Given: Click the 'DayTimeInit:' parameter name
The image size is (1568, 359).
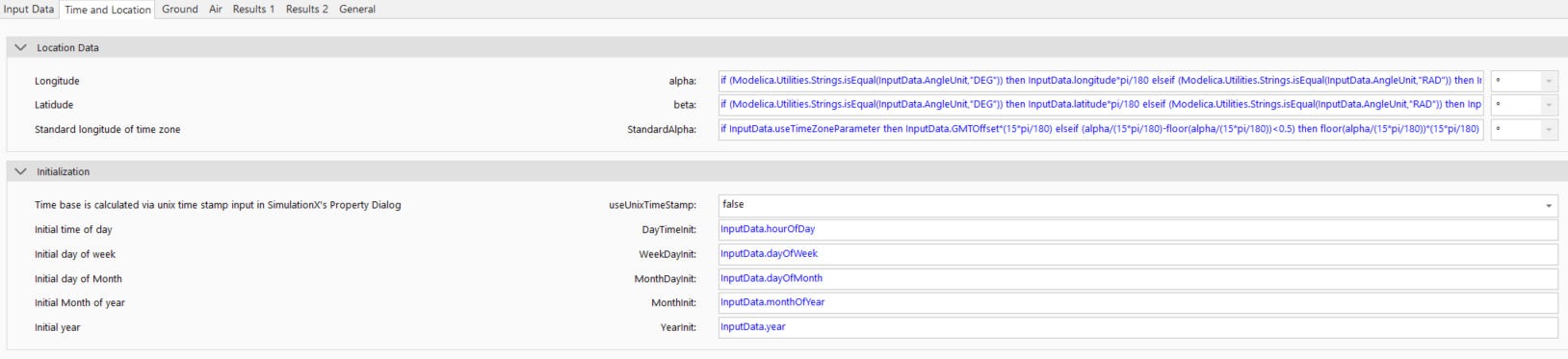Looking at the screenshot, I should click(x=669, y=230).
